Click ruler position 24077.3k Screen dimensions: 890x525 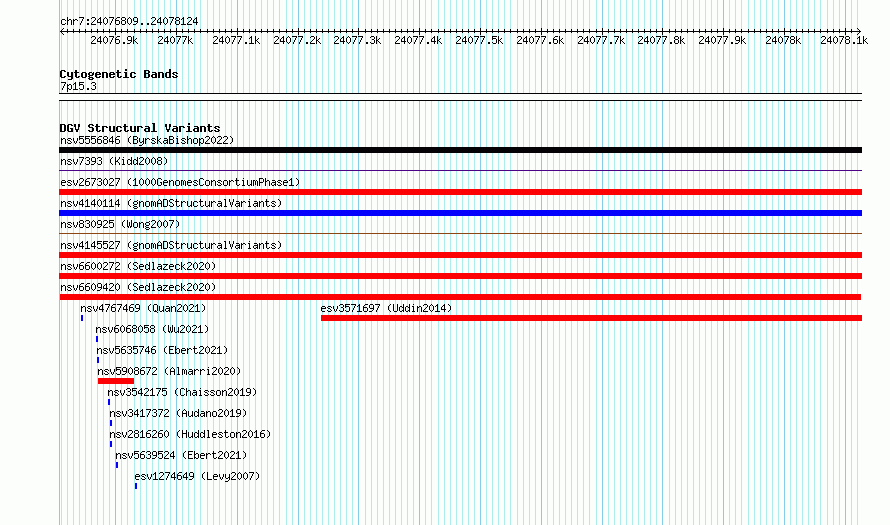point(357,40)
